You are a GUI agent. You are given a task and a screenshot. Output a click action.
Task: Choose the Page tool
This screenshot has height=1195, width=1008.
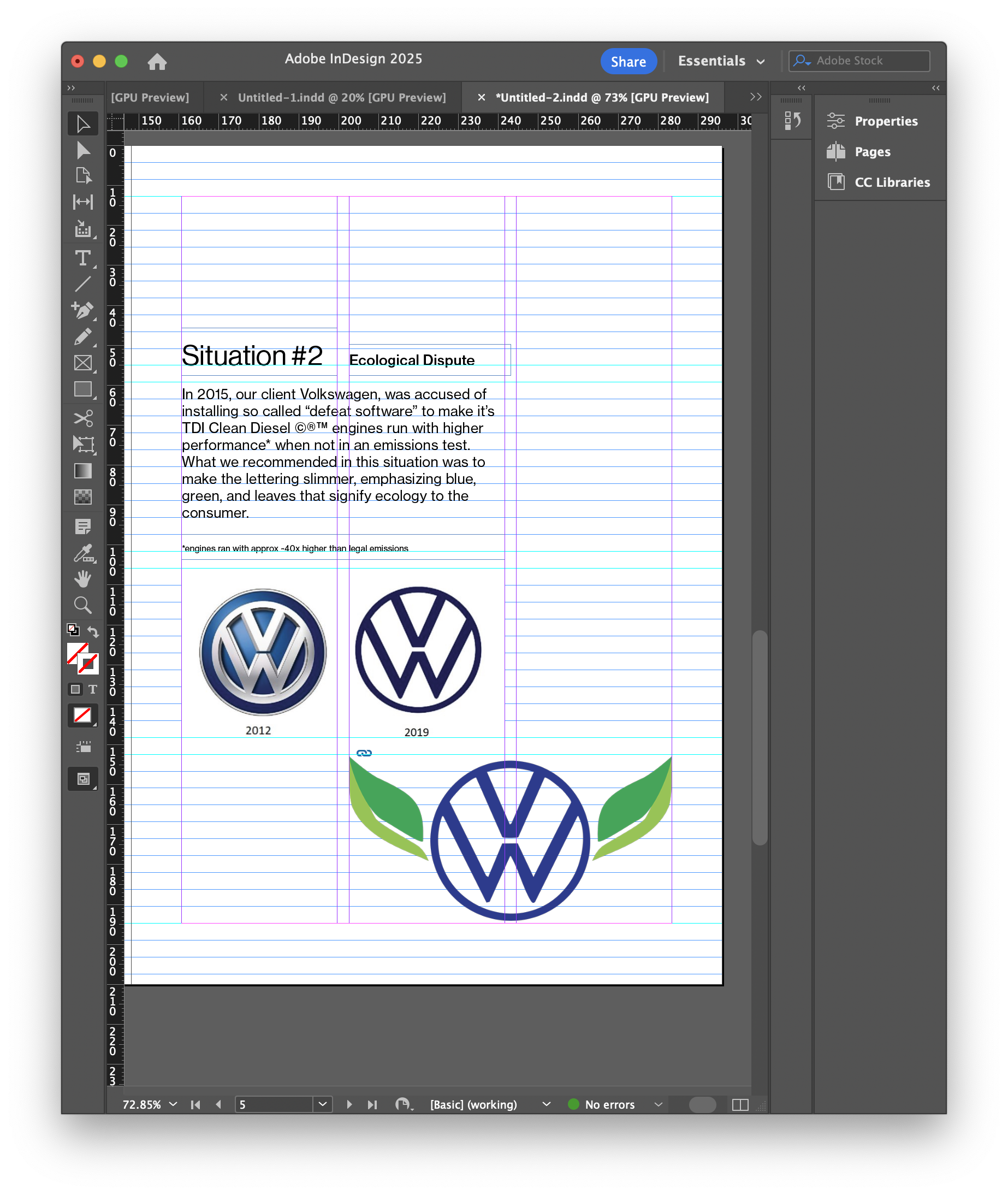click(83, 176)
